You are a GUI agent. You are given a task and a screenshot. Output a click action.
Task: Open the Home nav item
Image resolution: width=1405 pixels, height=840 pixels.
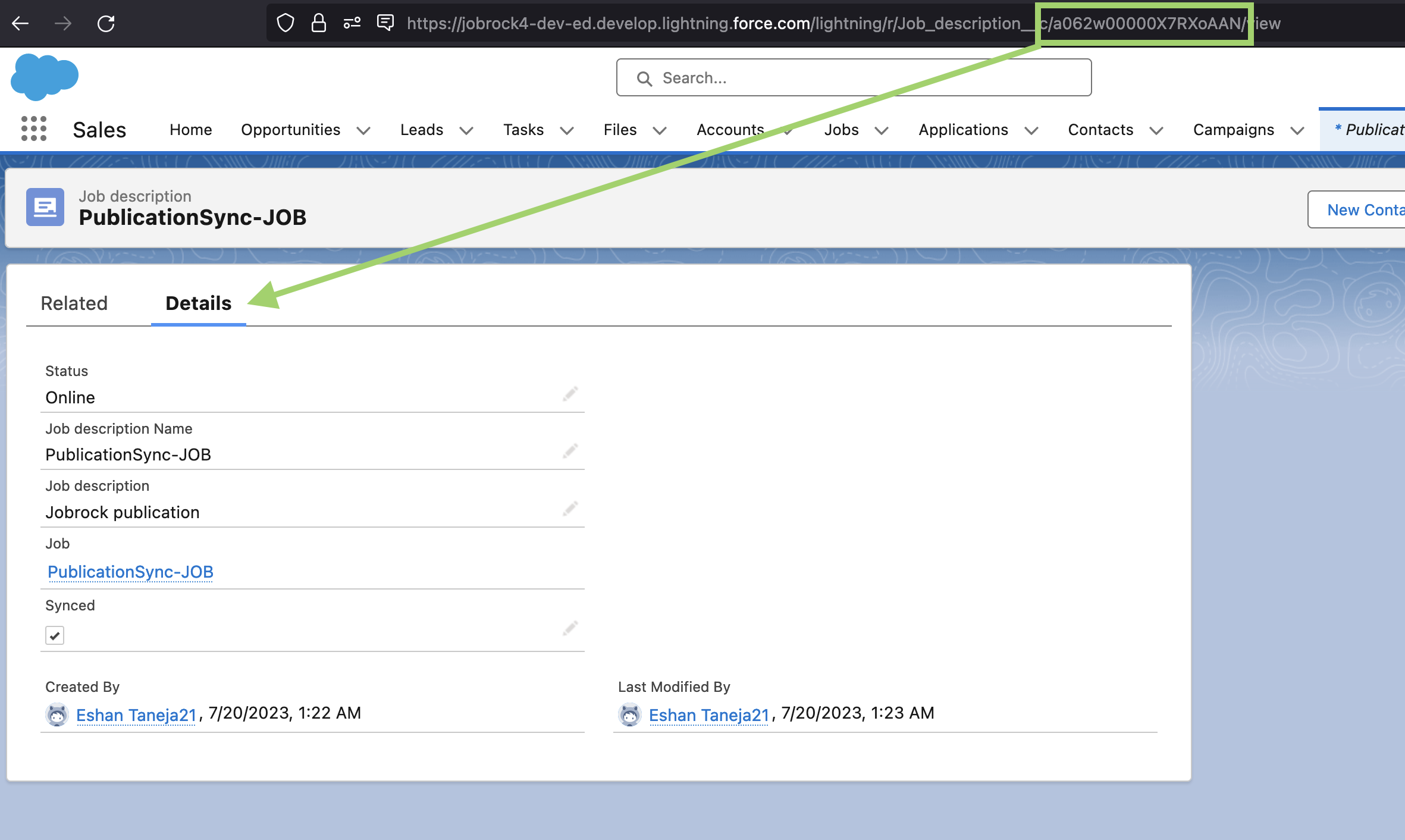point(190,130)
